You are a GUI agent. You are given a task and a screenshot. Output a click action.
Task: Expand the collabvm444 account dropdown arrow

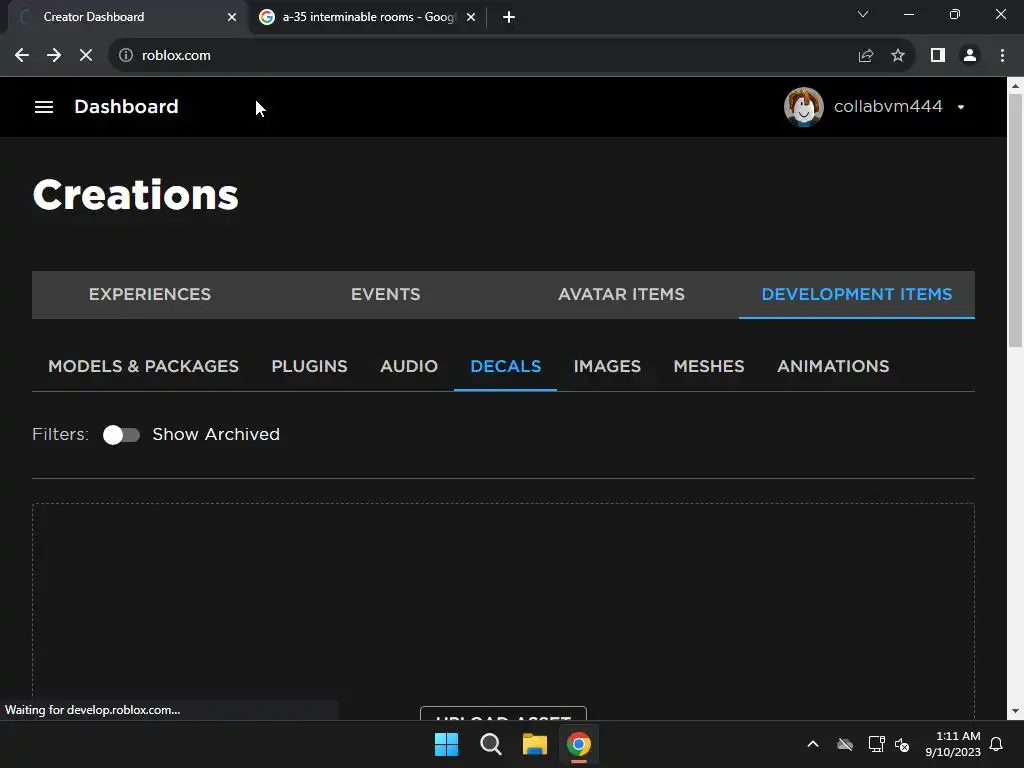[x=961, y=107]
